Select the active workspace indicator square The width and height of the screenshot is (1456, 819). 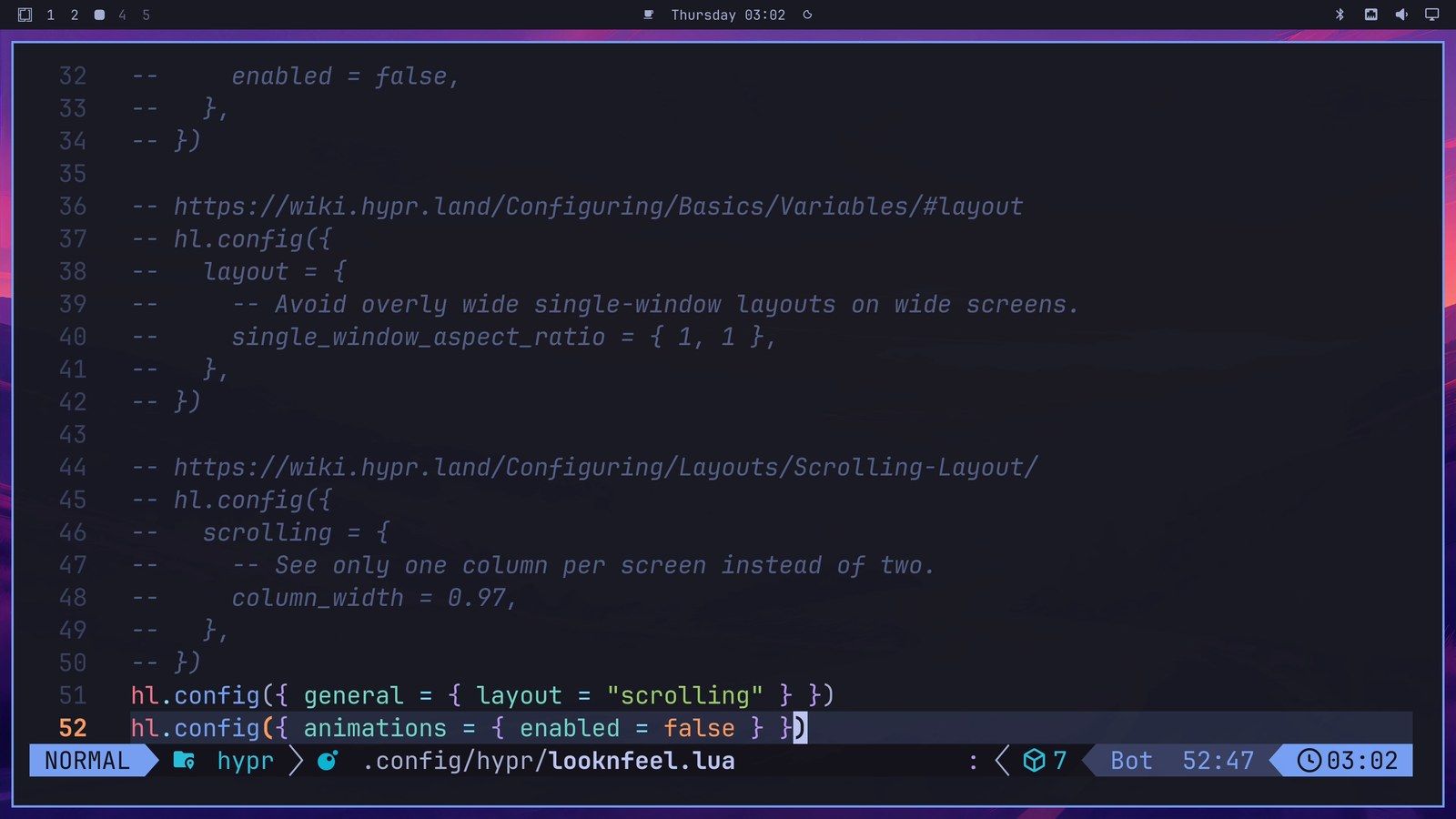99,15
